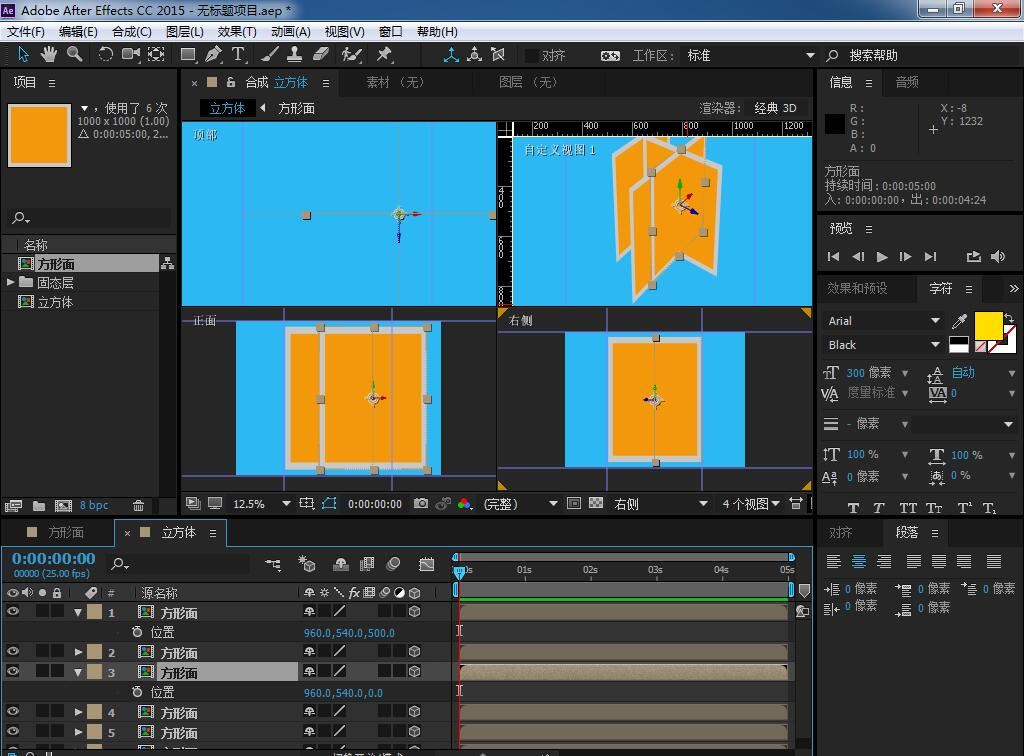Jump to first frame in preview

[833, 257]
